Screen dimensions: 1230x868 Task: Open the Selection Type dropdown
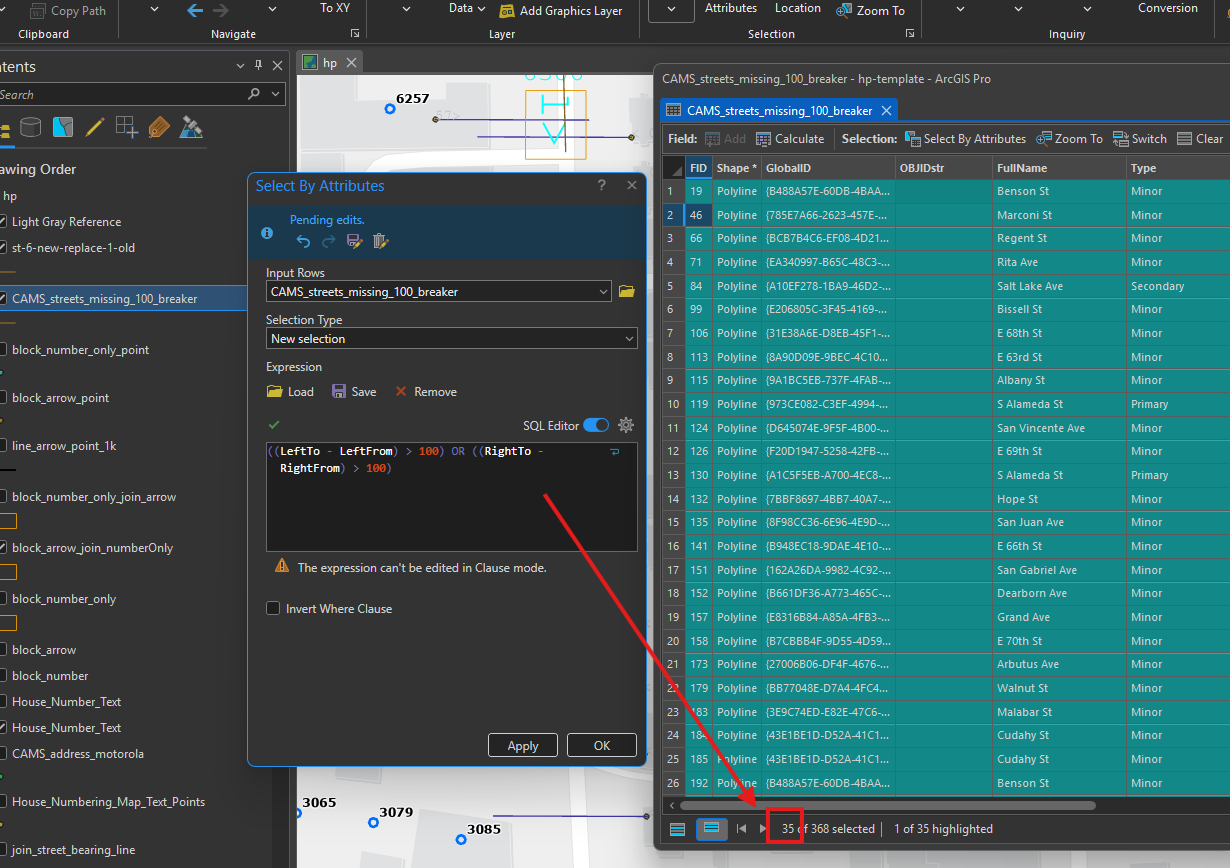coord(629,339)
